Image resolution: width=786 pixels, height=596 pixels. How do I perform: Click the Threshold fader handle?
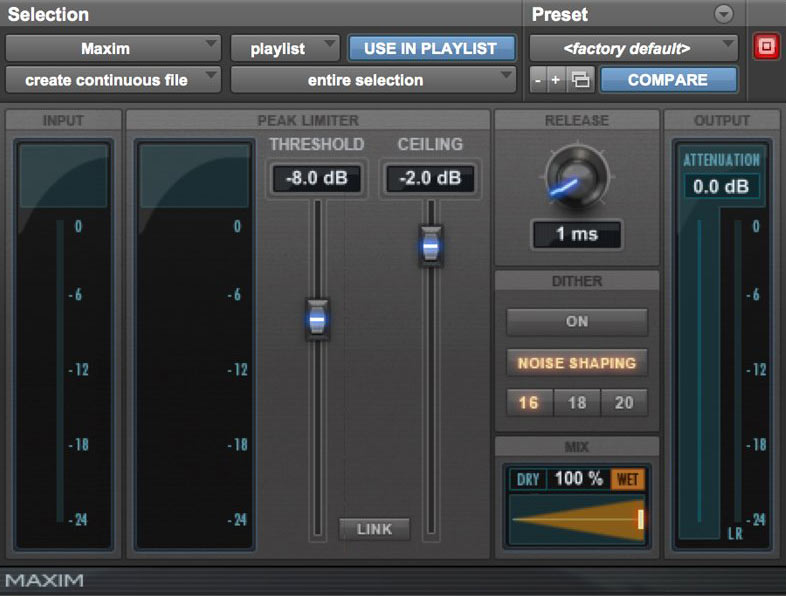coord(317,320)
